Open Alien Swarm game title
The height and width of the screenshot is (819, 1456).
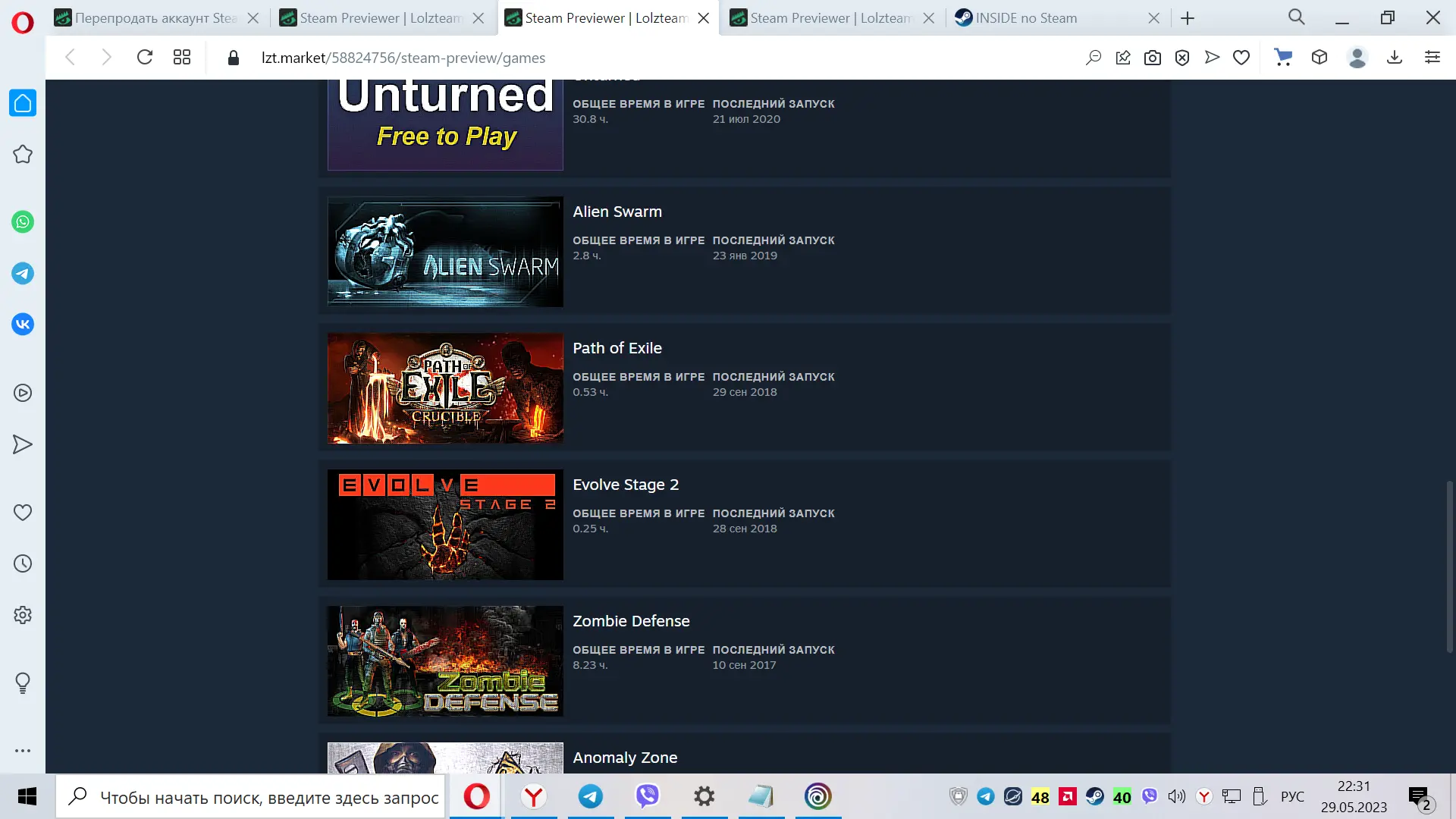[x=617, y=212]
